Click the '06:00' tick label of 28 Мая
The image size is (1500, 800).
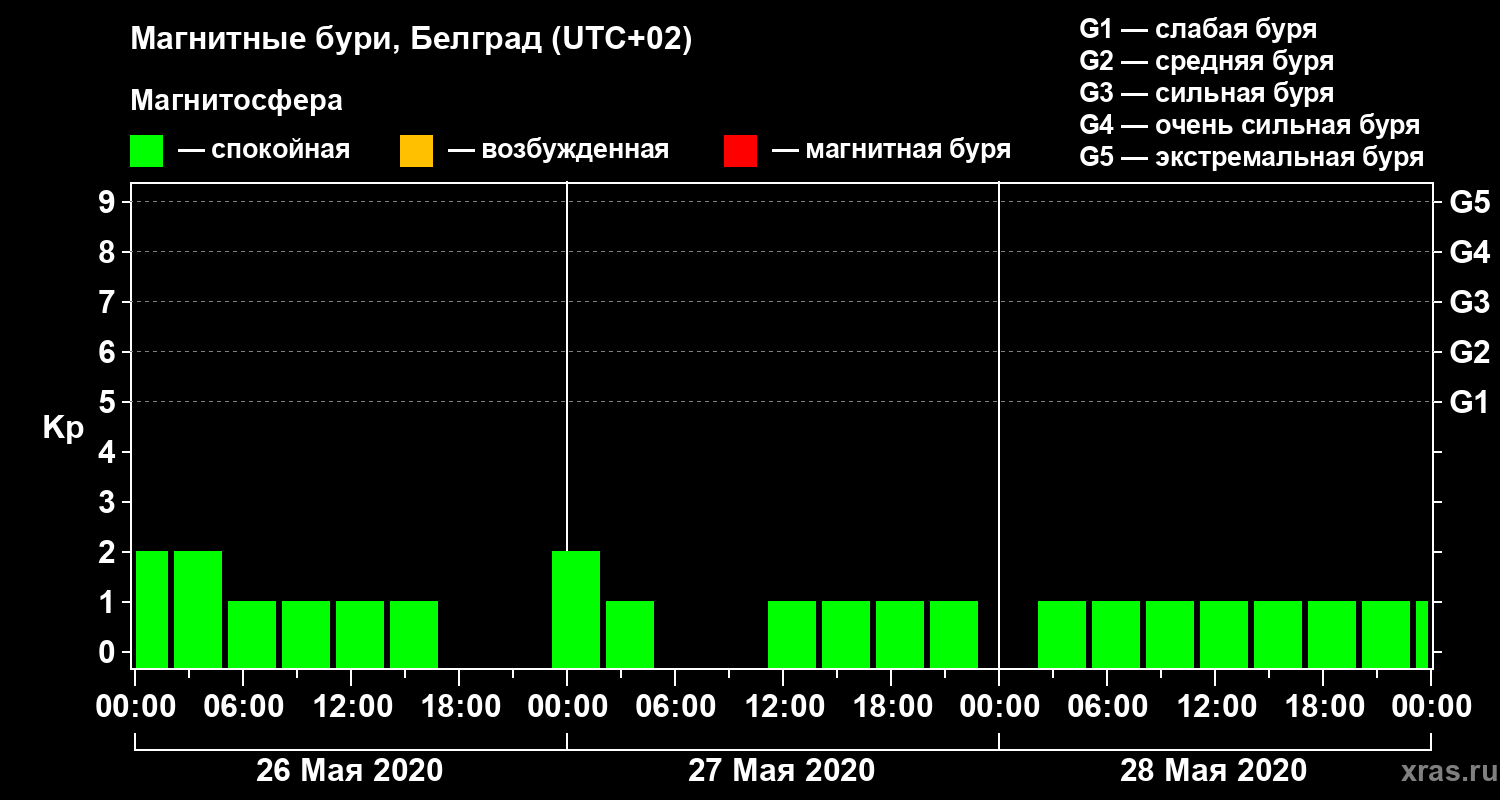1107,707
